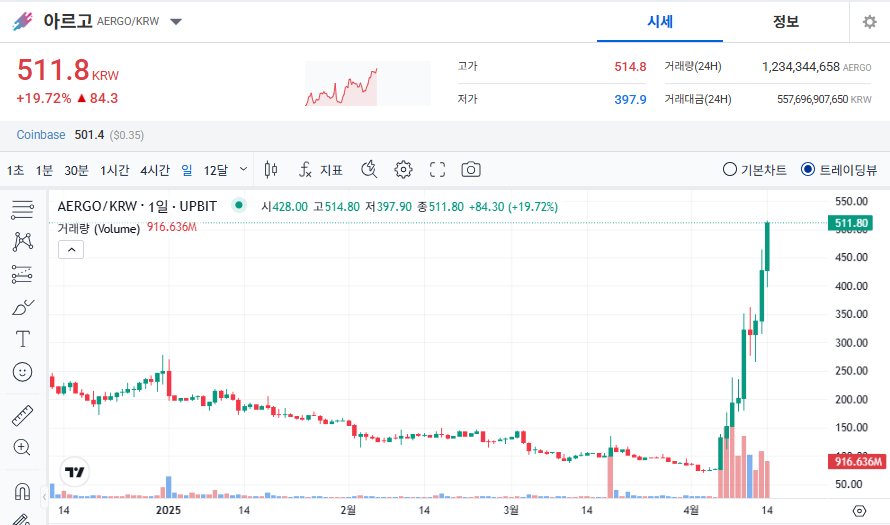Click the Aergo coin logo
Viewport: 890px width, 525px height.
(23, 21)
